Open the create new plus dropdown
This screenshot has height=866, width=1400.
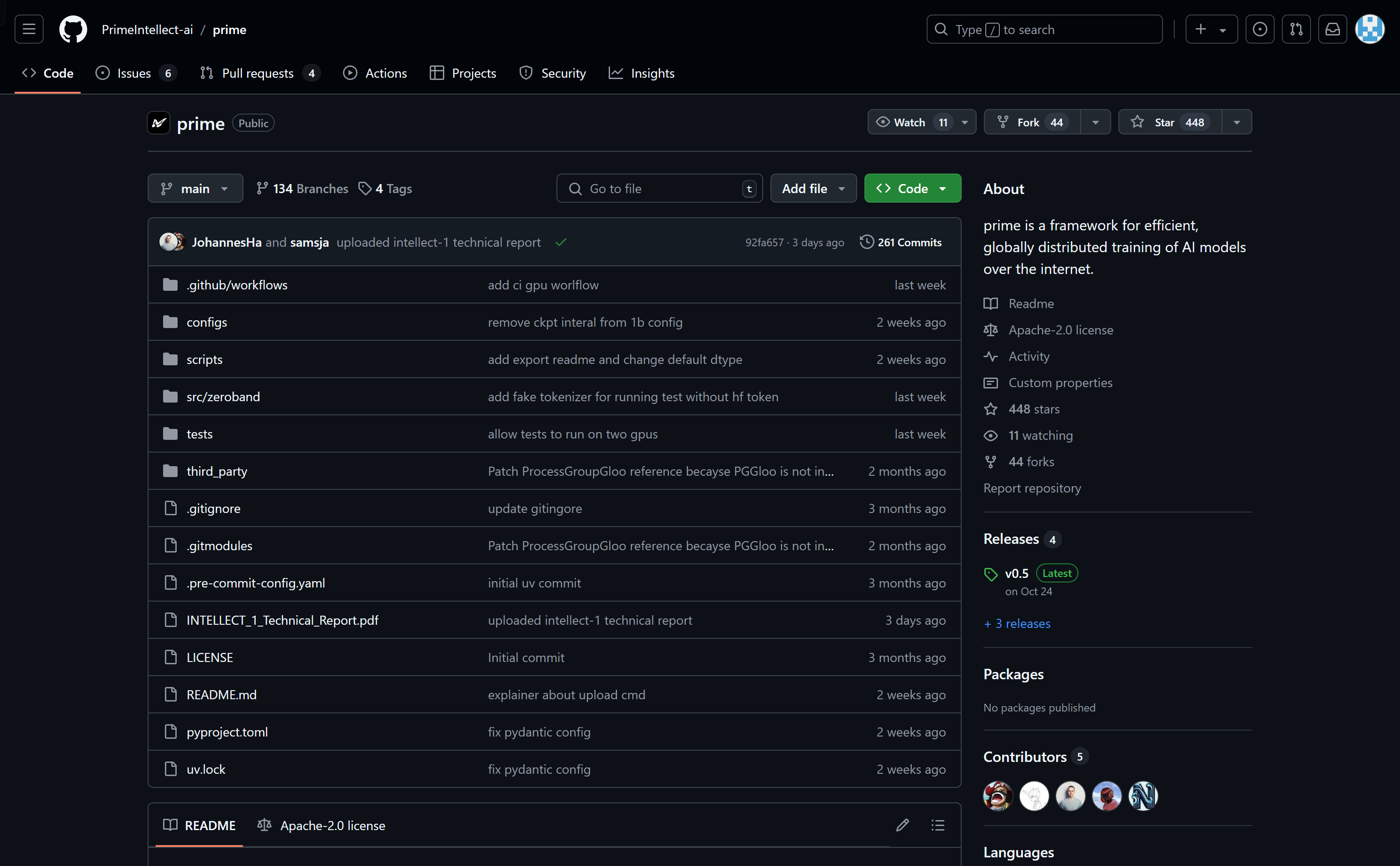(x=1211, y=29)
